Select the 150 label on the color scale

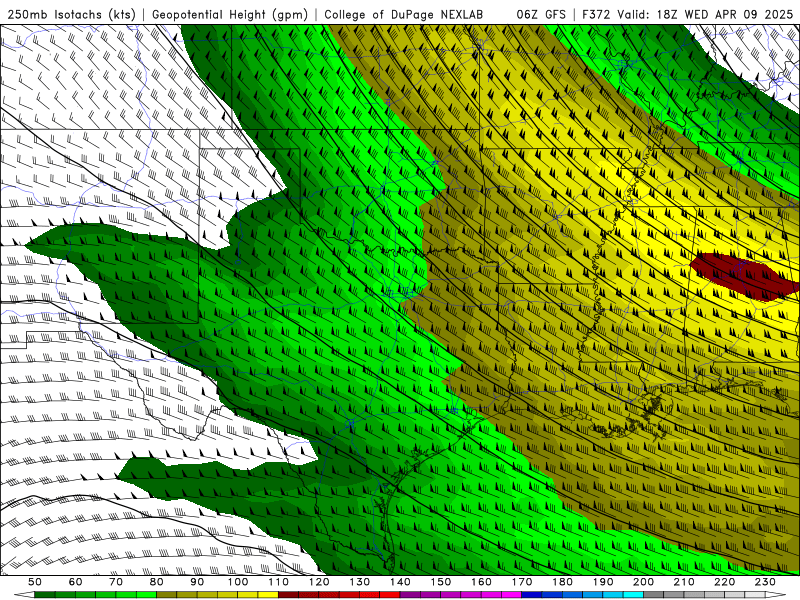(440, 582)
